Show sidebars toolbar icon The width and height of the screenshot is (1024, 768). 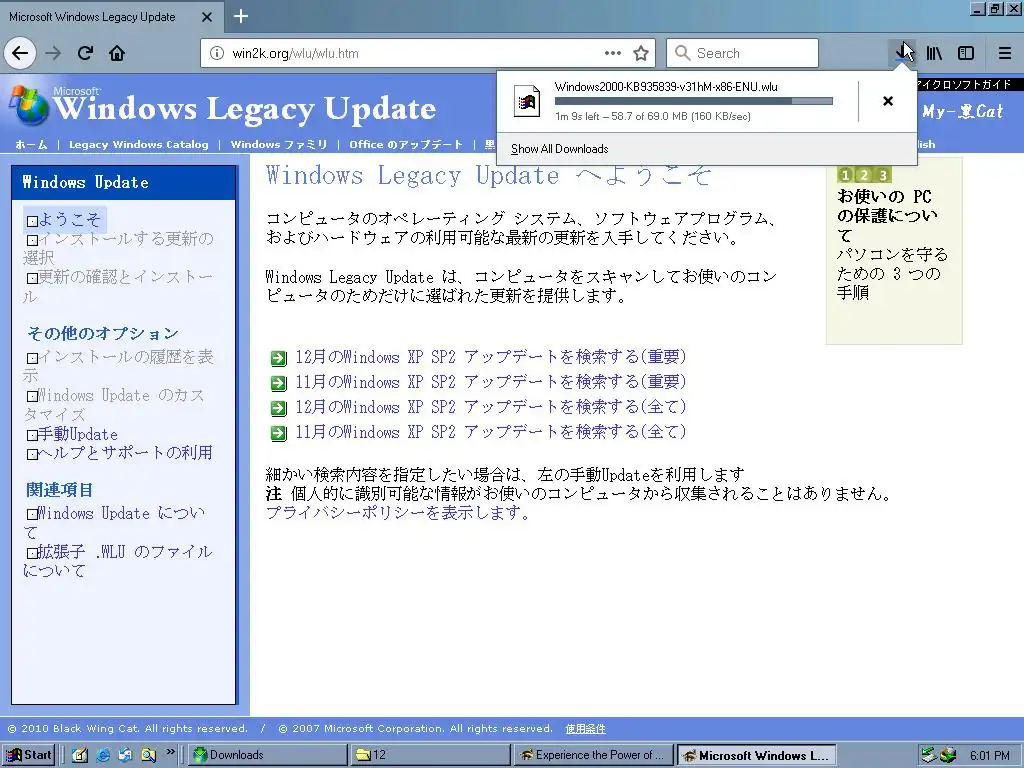point(966,53)
